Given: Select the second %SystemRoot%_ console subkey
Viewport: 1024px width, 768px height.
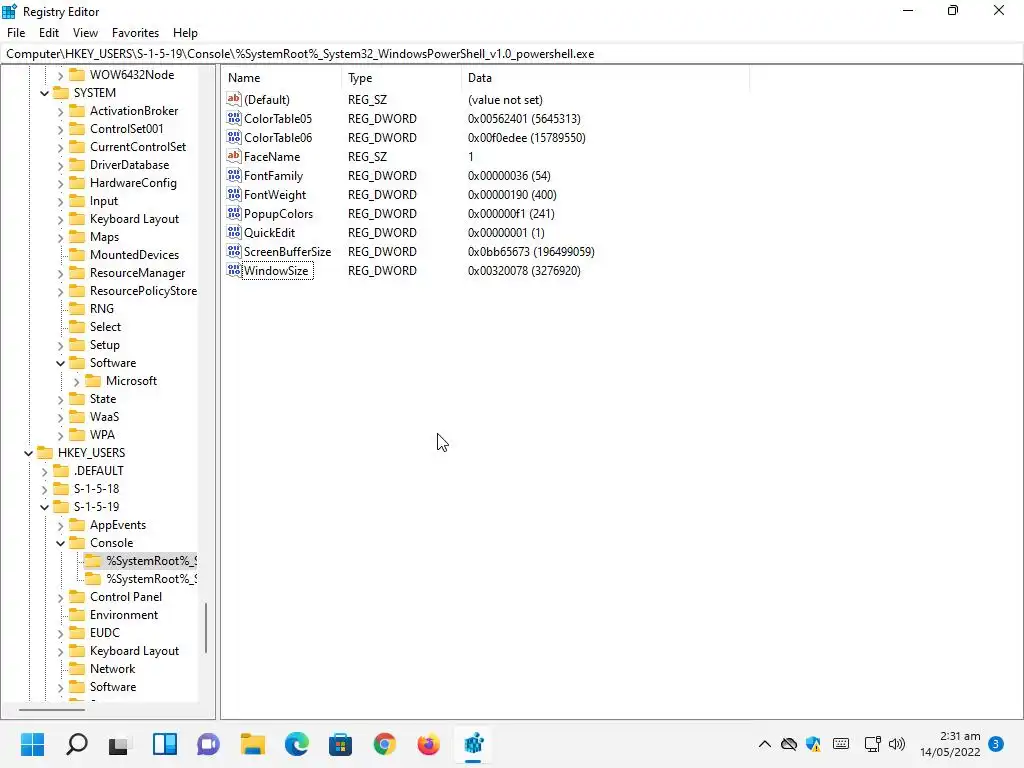Looking at the screenshot, I should 152,579.
